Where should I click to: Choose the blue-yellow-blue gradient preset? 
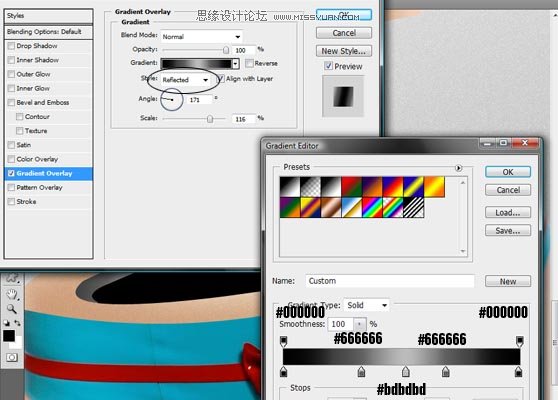[x=414, y=187]
